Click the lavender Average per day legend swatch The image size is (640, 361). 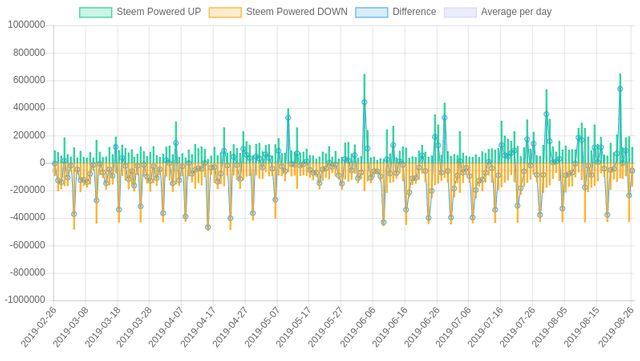(x=460, y=12)
